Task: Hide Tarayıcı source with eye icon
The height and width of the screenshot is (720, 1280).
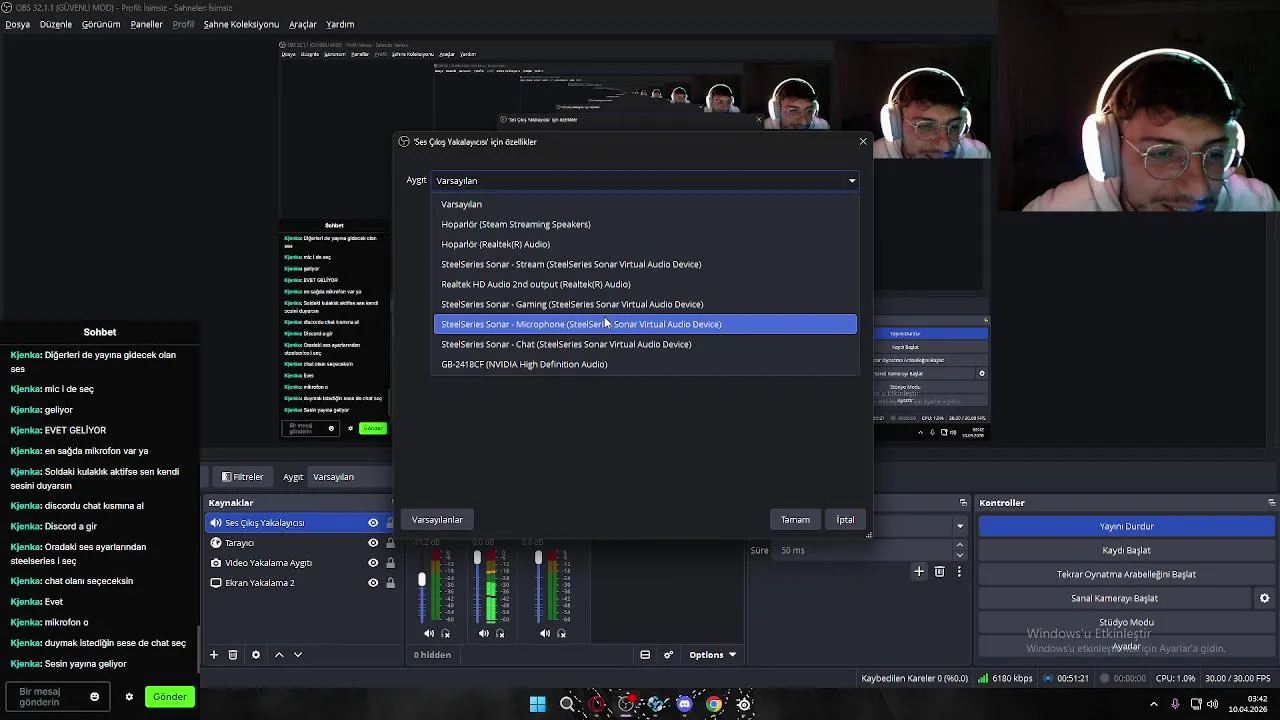Action: tap(373, 543)
